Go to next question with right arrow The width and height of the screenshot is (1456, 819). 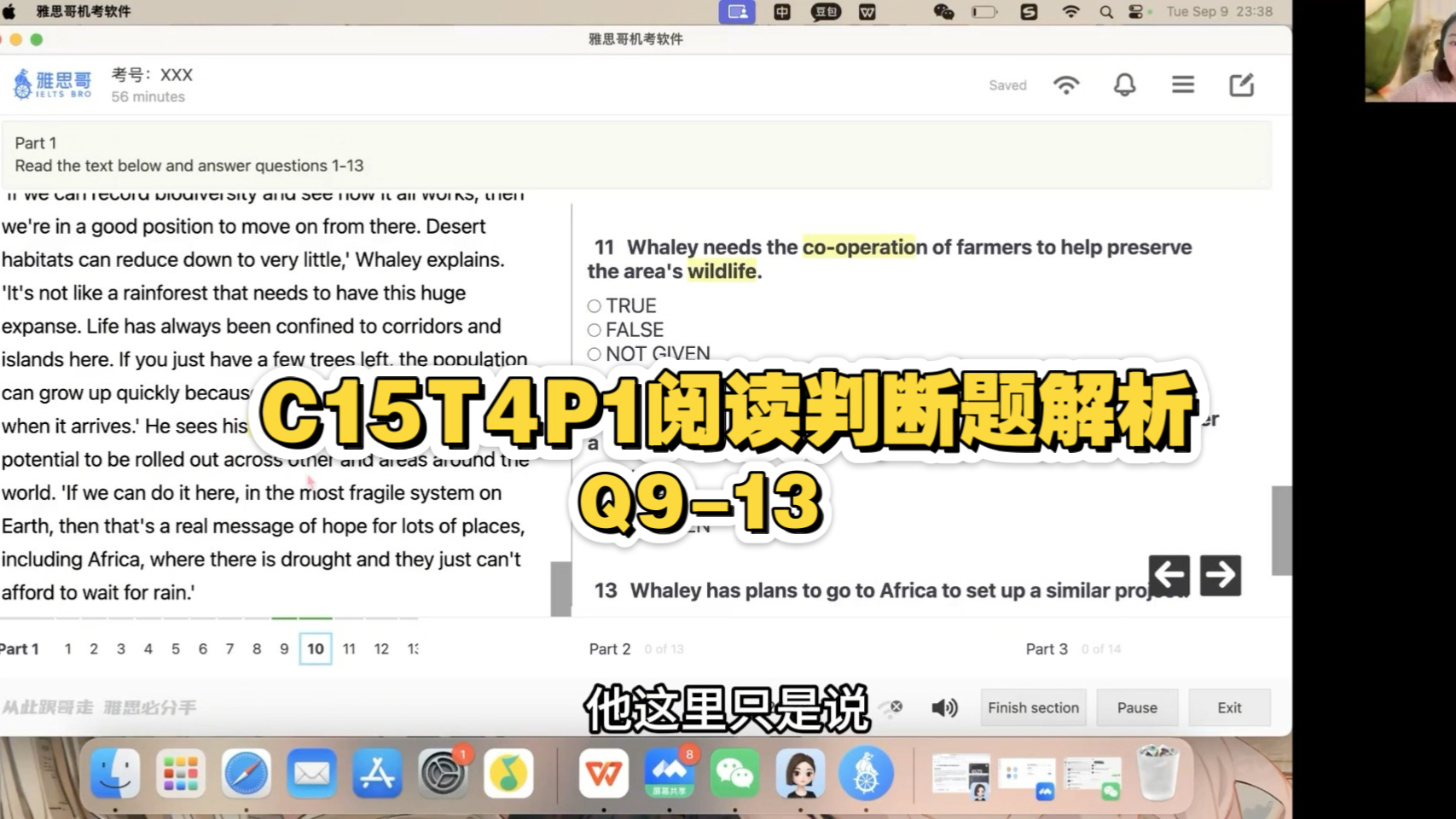click(x=1220, y=575)
